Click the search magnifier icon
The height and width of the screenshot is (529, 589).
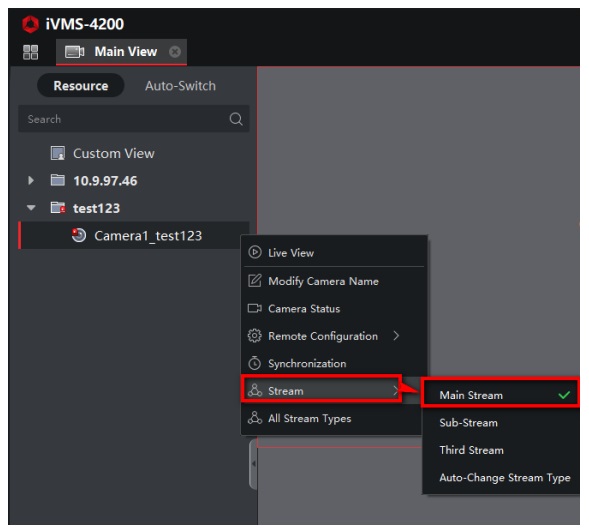[236, 119]
